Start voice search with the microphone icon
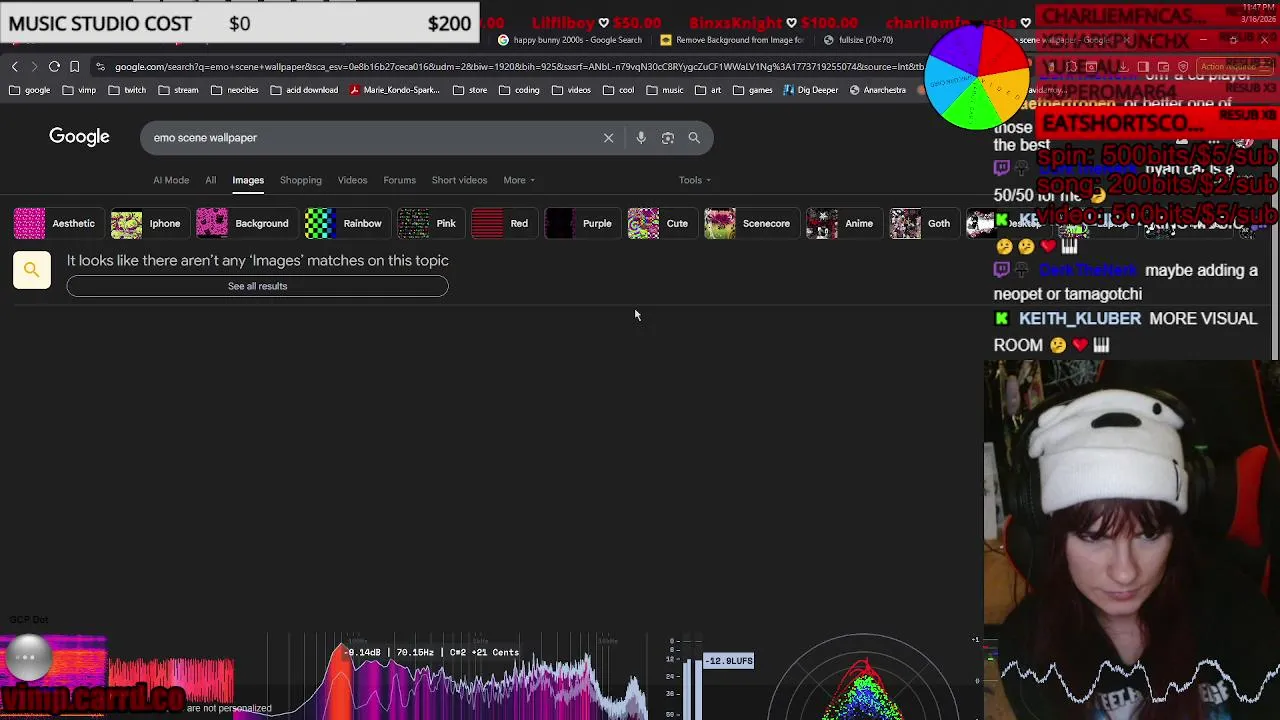 (641, 138)
